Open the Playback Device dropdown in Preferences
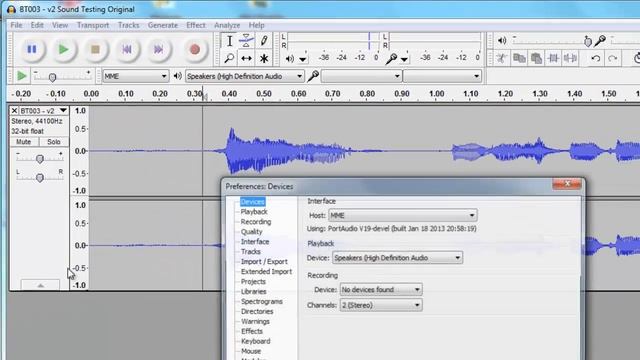Screen dimensions: 640x360 click(397, 258)
